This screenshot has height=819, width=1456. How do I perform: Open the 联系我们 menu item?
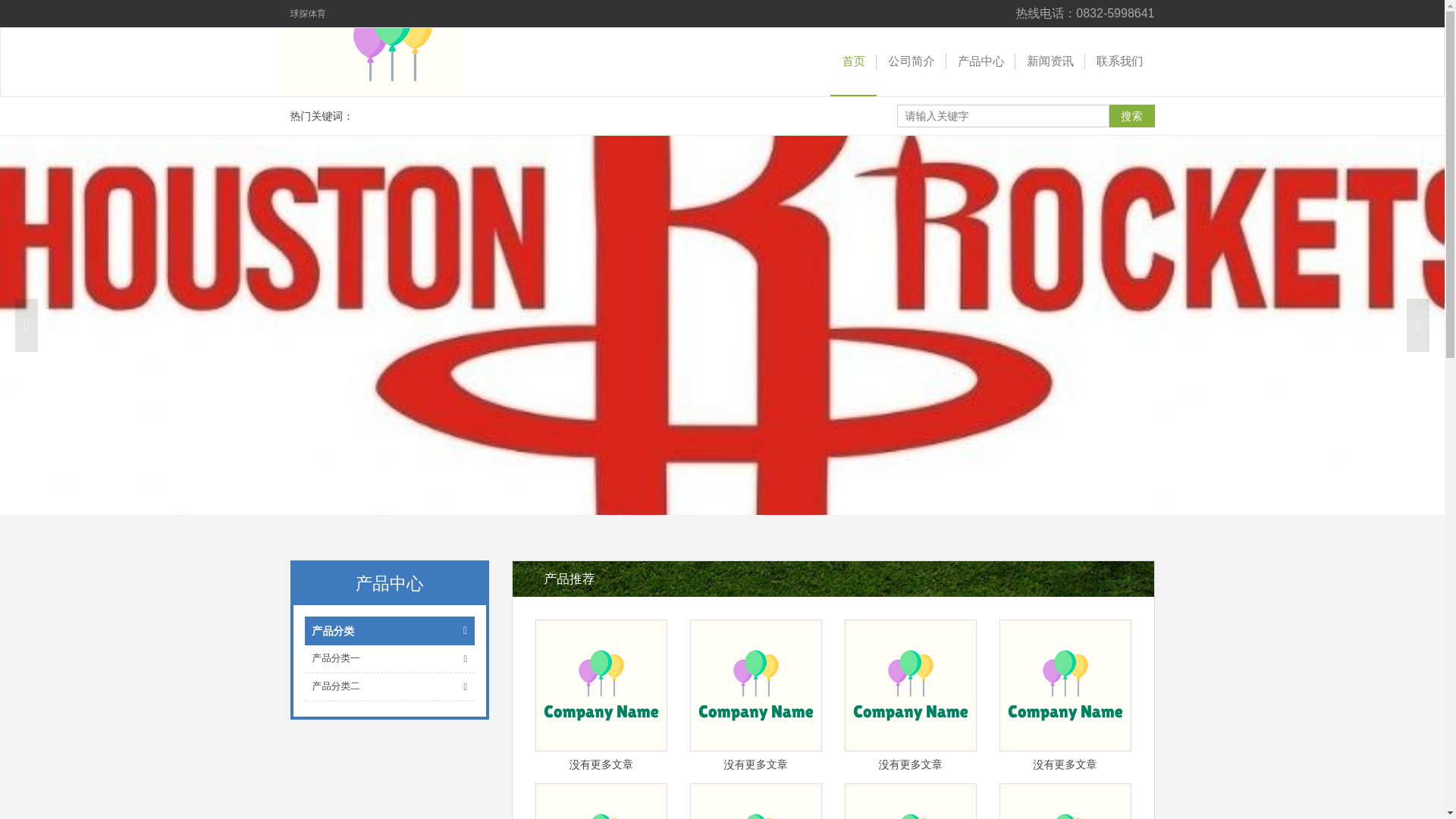(1119, 61)
